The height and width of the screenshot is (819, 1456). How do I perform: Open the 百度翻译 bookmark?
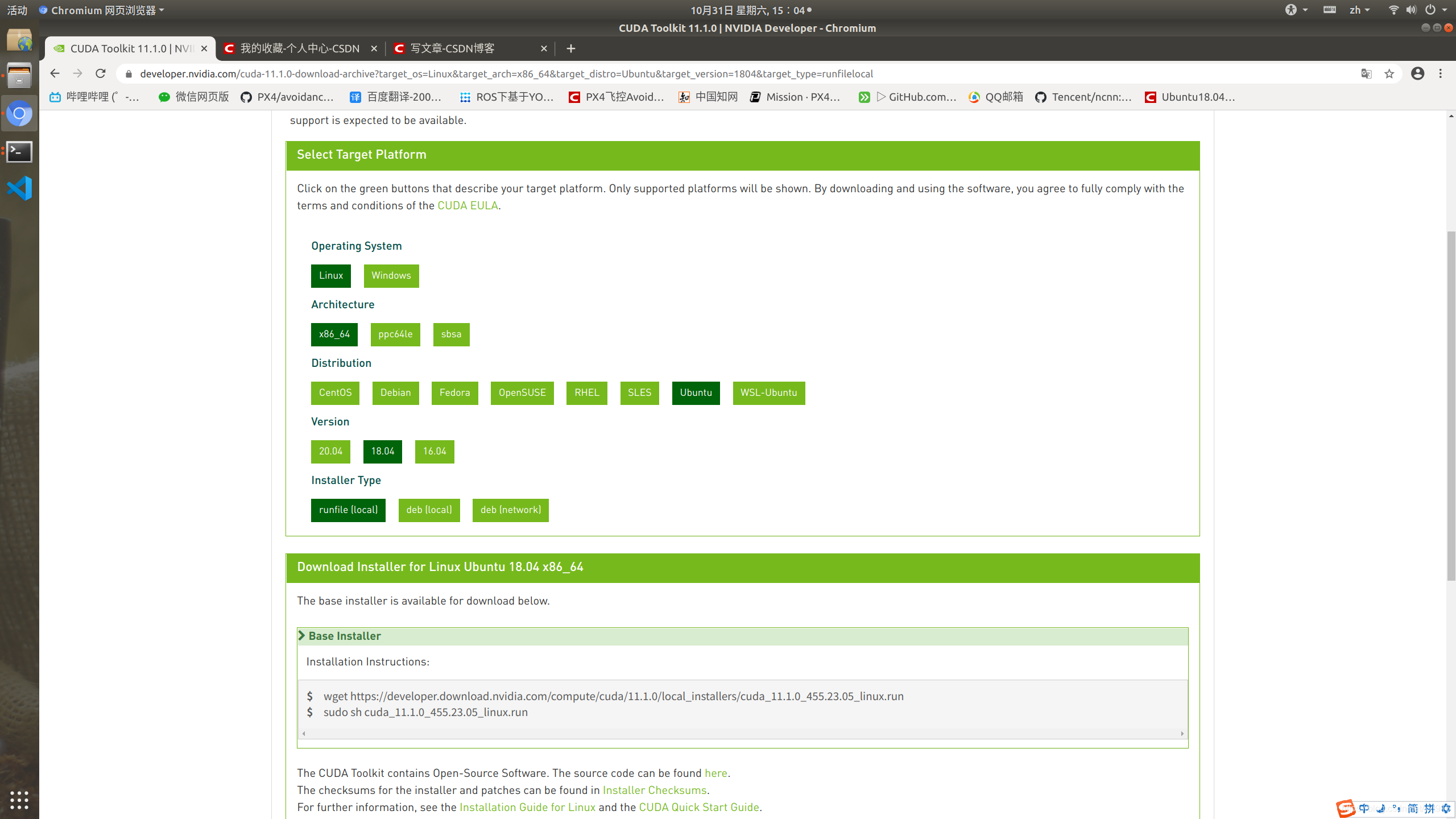coord(396,97)
